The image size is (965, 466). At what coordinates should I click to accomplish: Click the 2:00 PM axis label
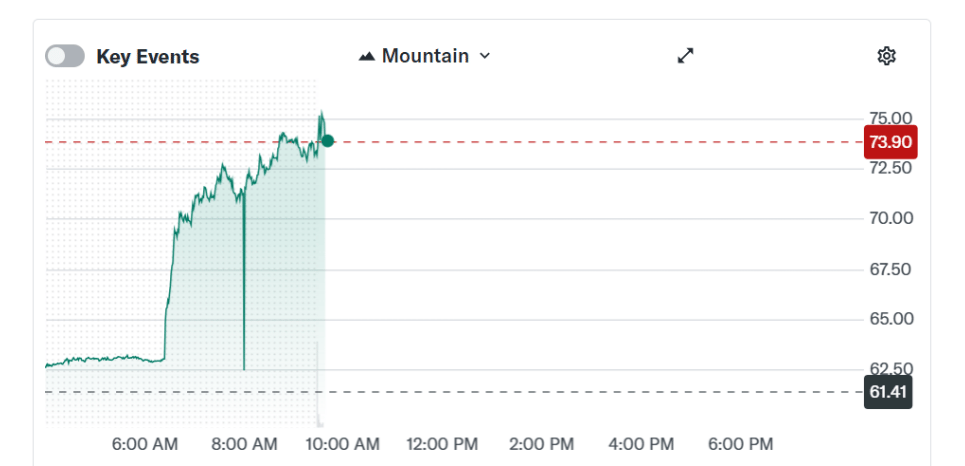pos(542,444)
